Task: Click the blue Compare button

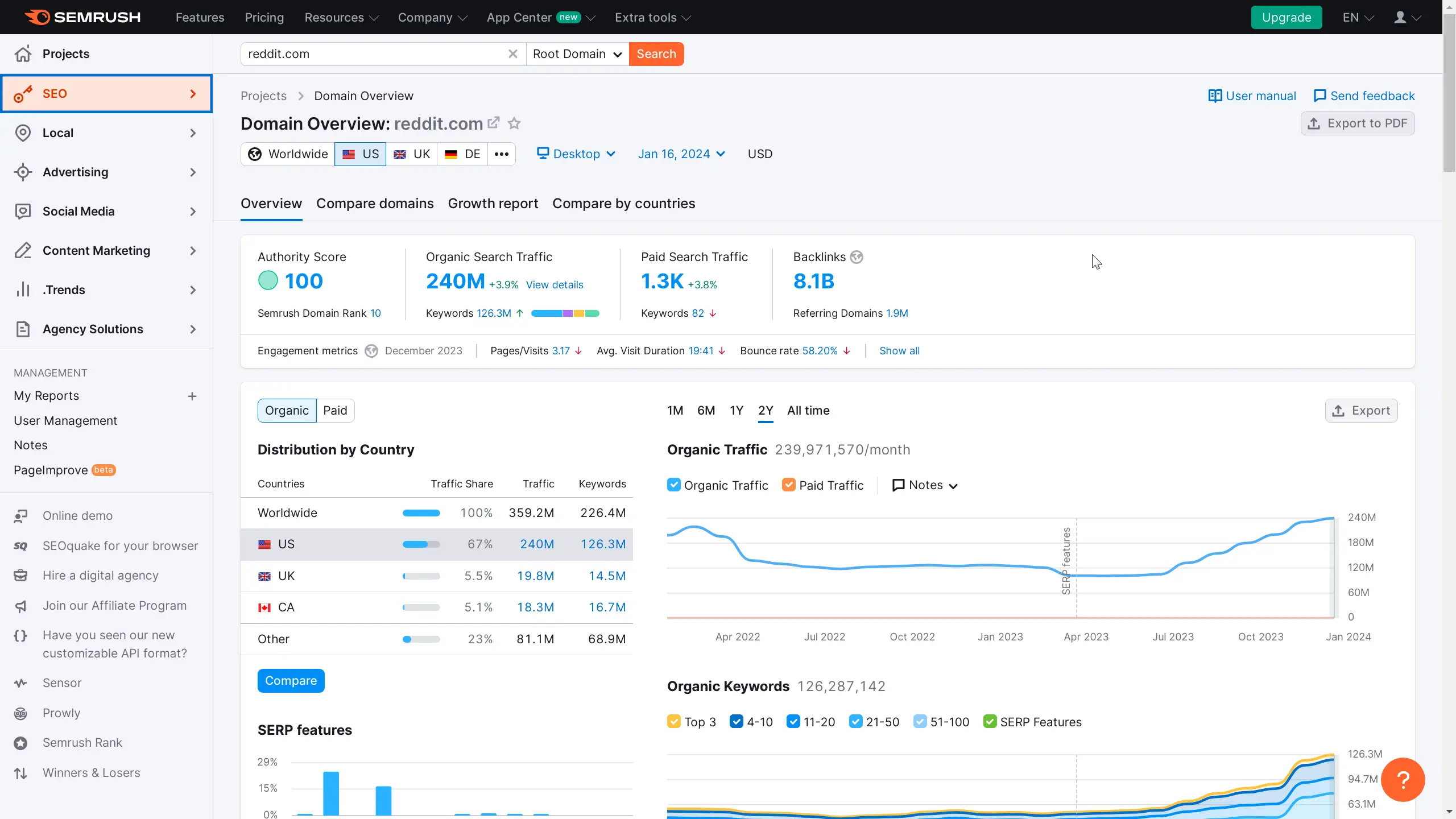Action: 291,681
